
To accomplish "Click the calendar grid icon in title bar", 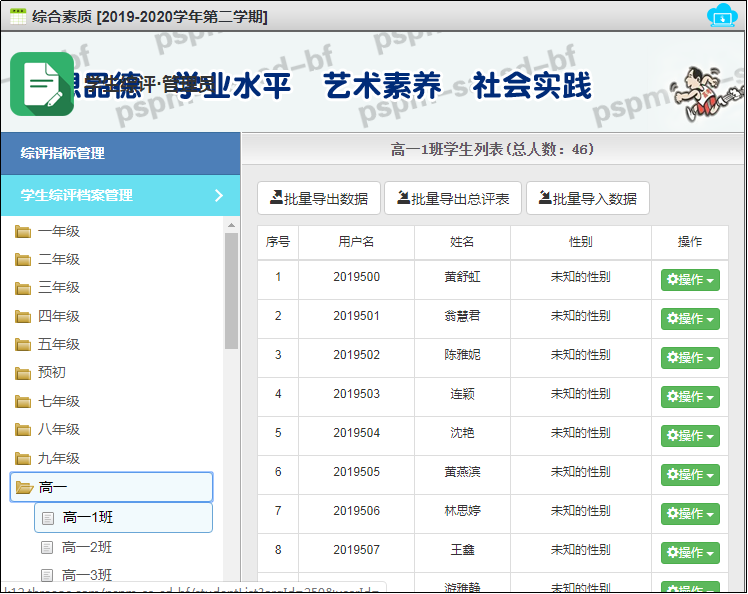I will (18, 17).
